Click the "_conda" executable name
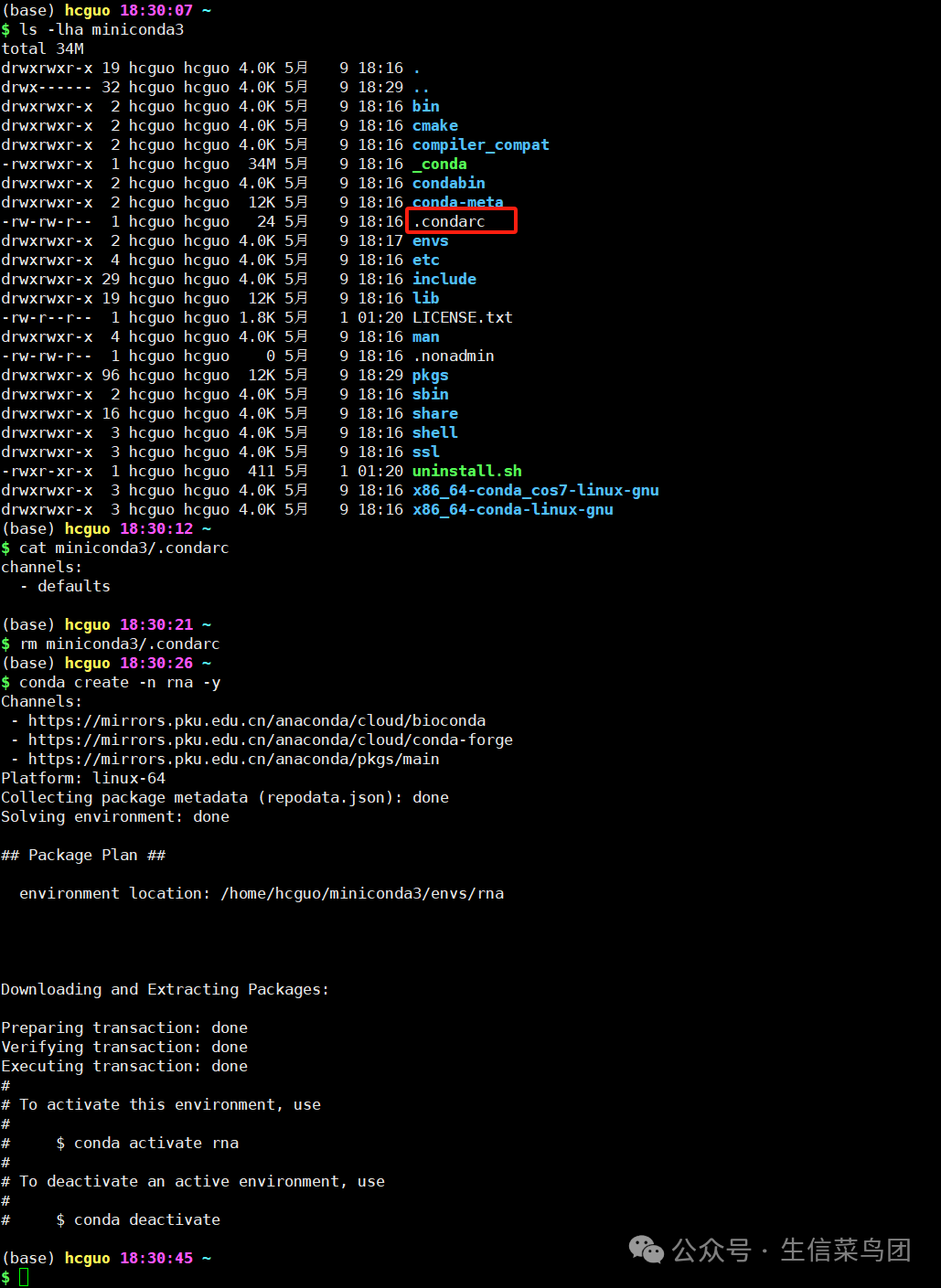Image resolution: width=941 pixels, height=1288 pixels. [440, 164]
